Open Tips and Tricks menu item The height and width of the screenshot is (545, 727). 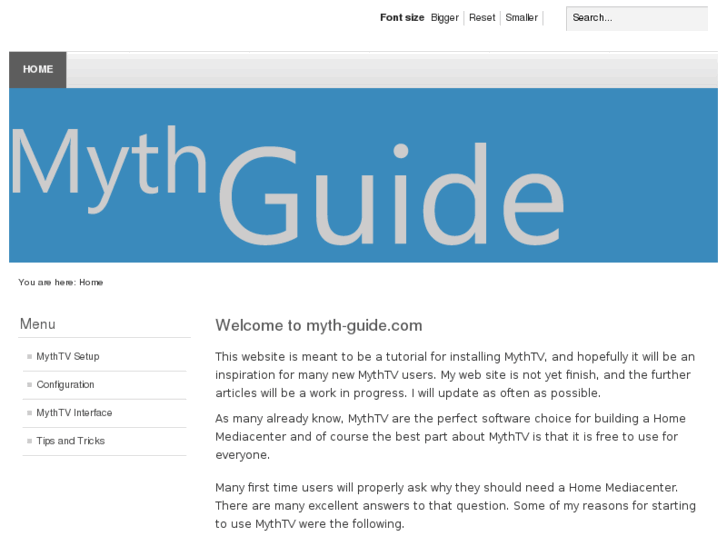70,441
